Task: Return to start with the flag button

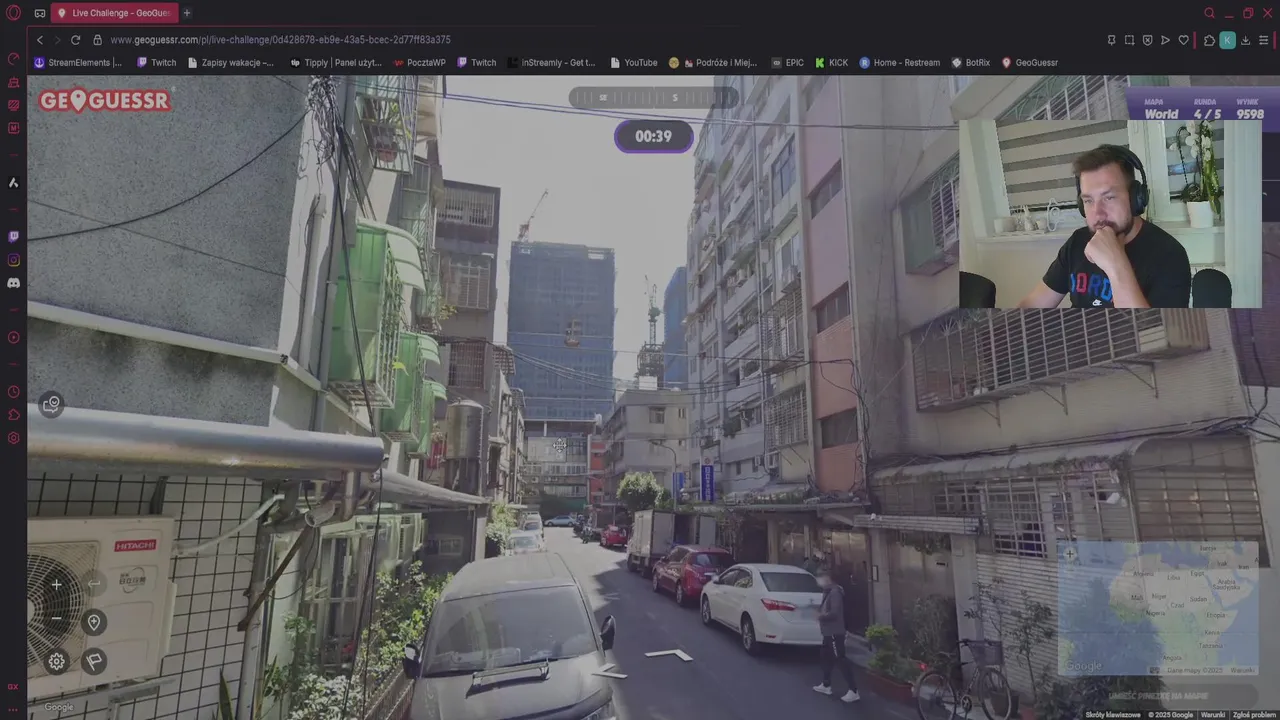Action: (x=94, y=661)
